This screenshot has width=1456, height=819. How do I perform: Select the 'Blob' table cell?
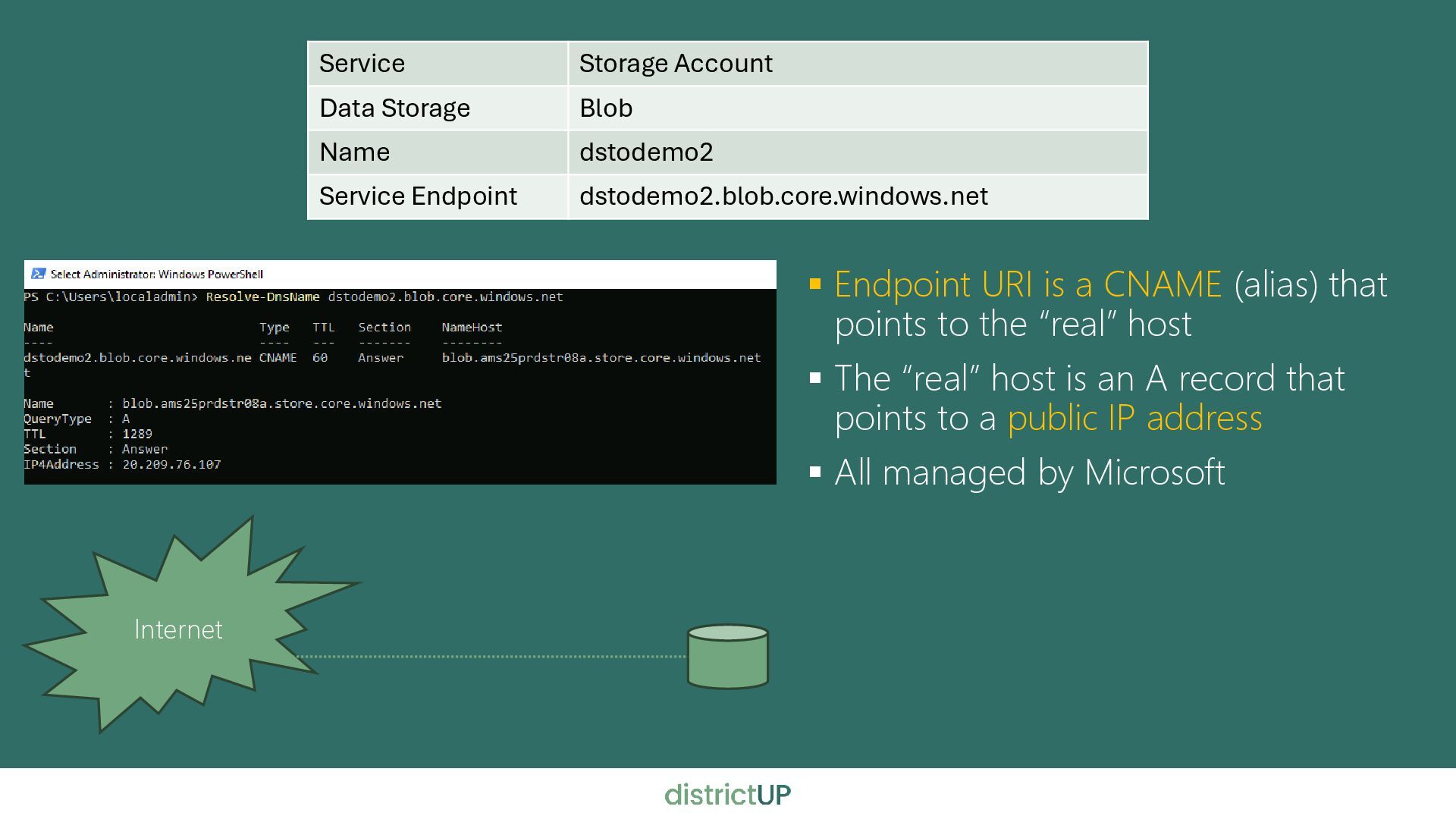pyautogui.click(x=858, y=108)
